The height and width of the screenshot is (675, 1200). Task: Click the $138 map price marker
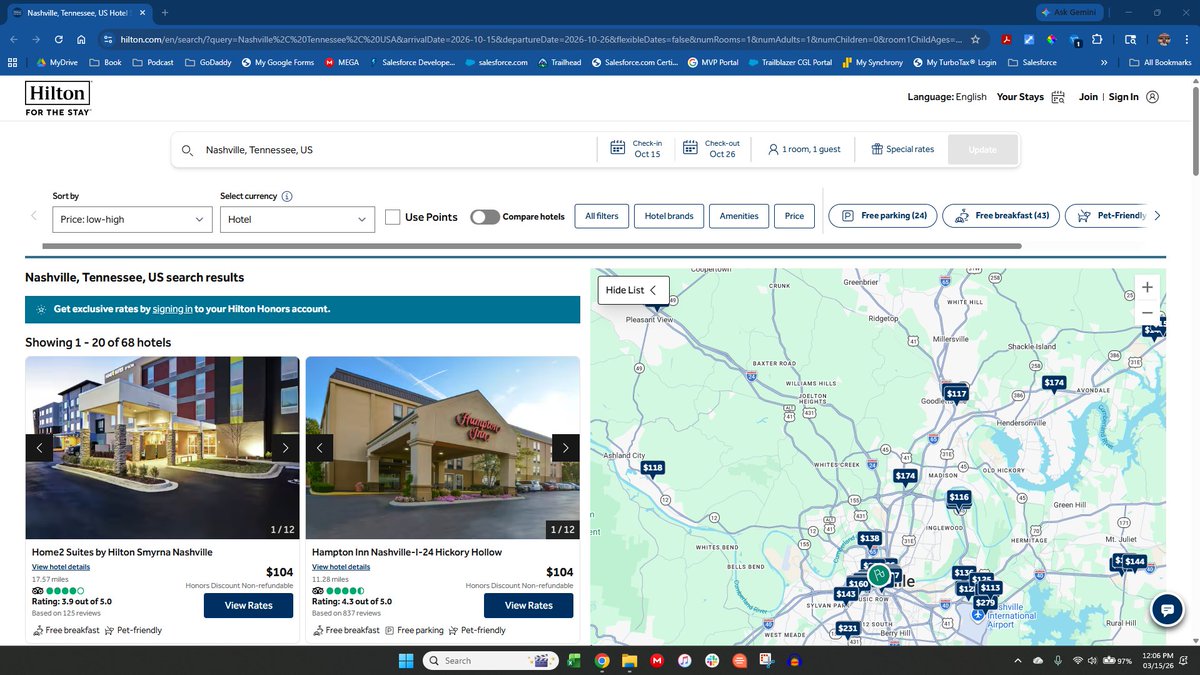pyautogui.click(x=869, y=539)
